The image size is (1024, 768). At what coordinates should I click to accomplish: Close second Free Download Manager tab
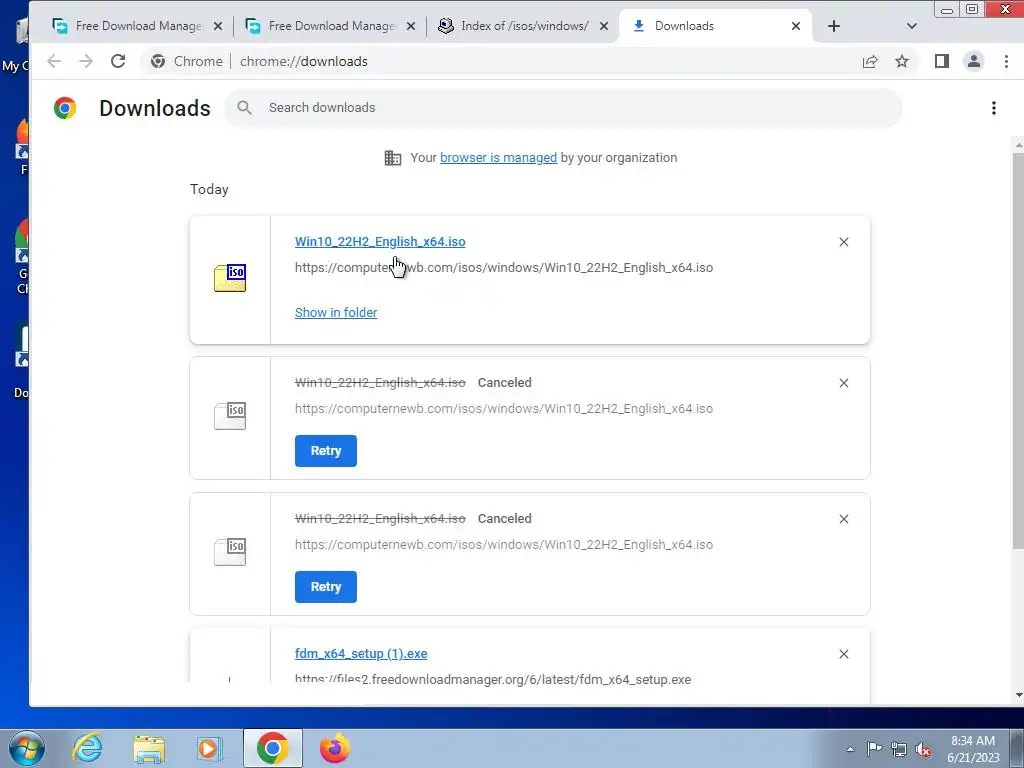point(411,26)
